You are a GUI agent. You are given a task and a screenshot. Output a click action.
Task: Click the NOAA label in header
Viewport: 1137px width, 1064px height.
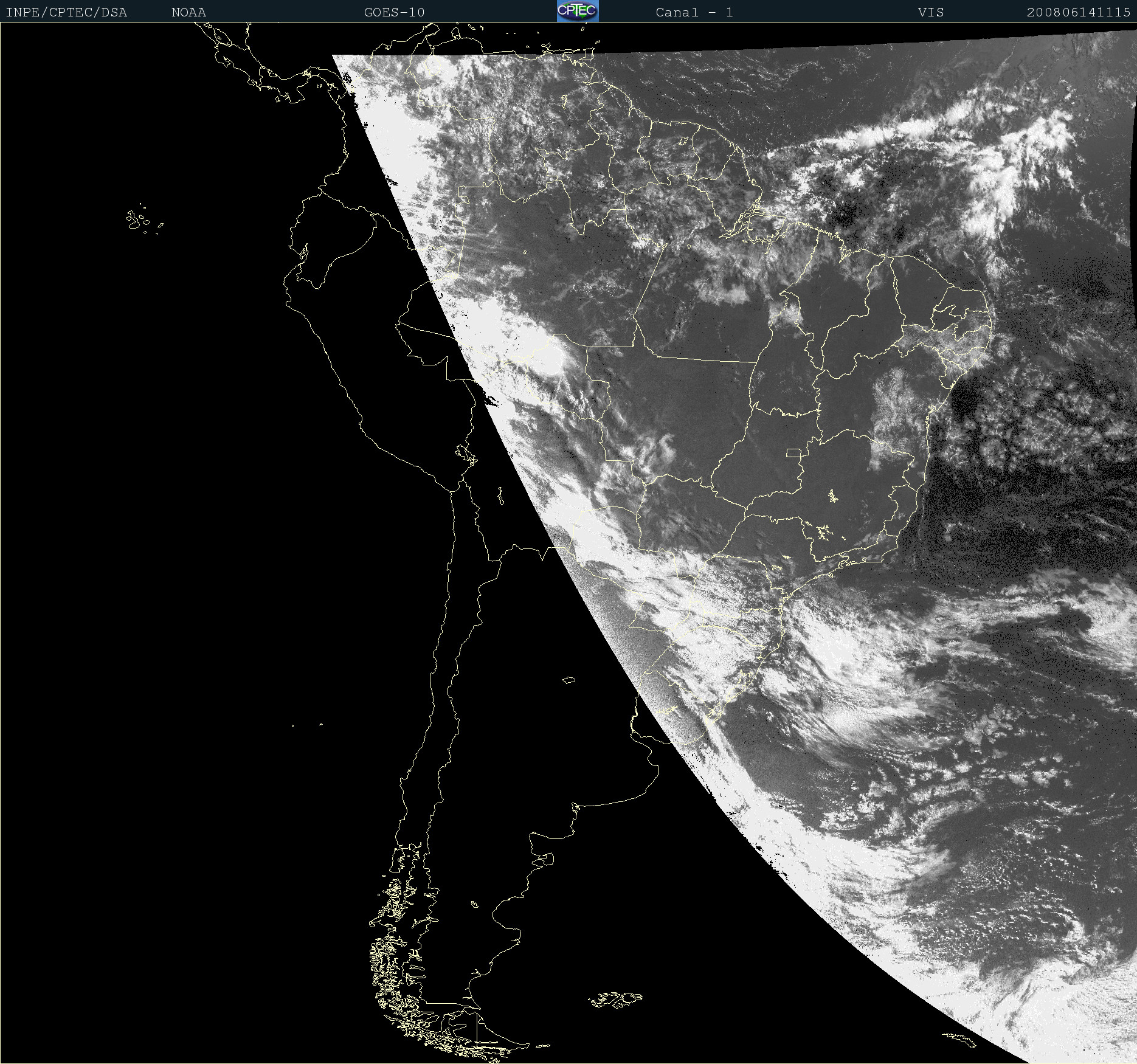click(x=189, y=12)
